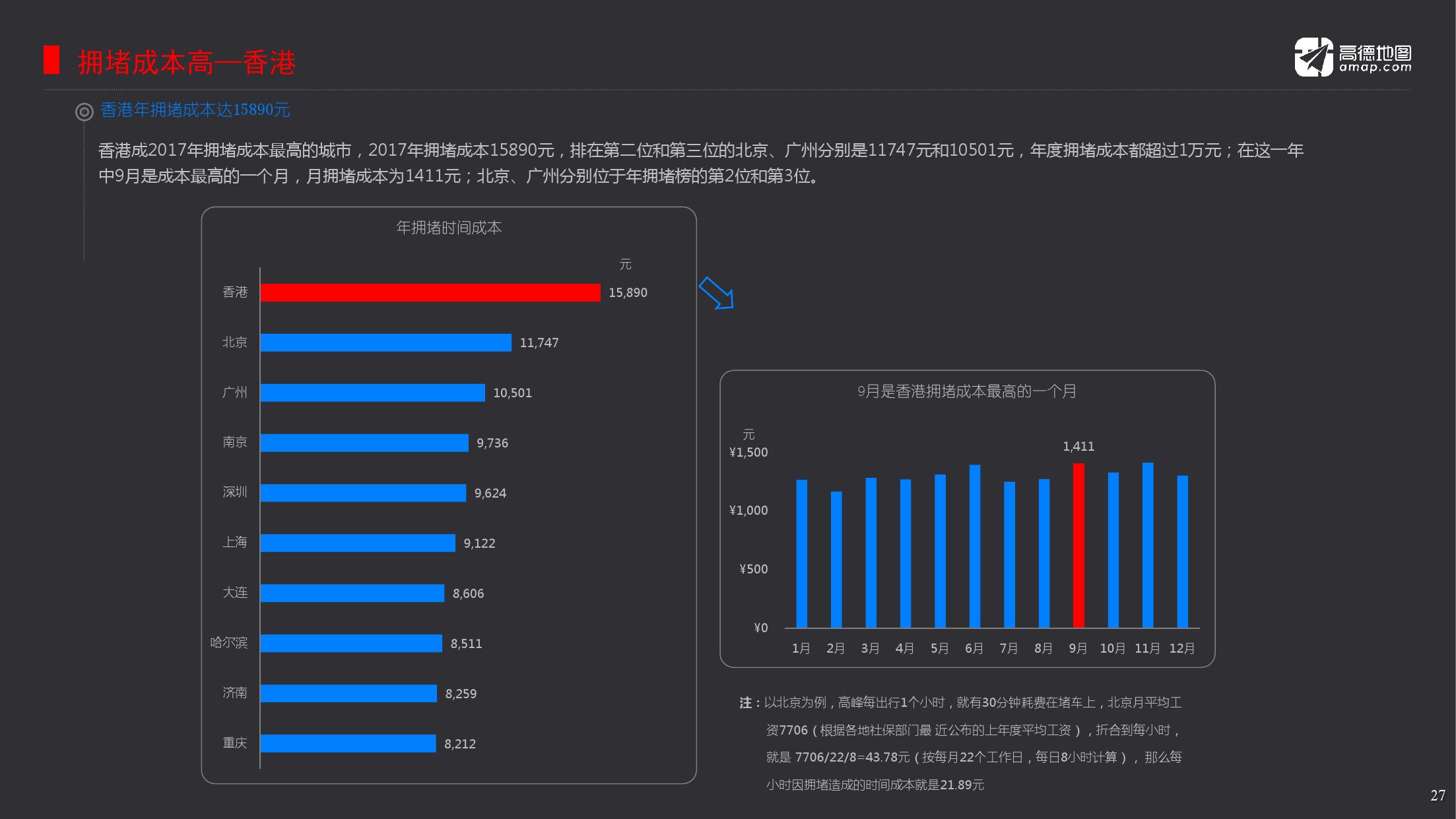The height and width of the screenshot is (819, 1456).
Task: Click the 广州 bar labeled 10,501
Action: 372,393
